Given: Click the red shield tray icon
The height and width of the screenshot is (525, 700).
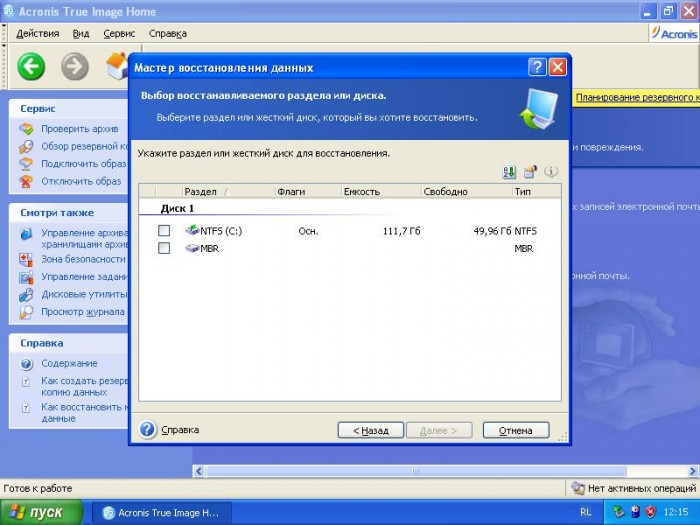Looking at the screenshot, I should click(650, 512).
